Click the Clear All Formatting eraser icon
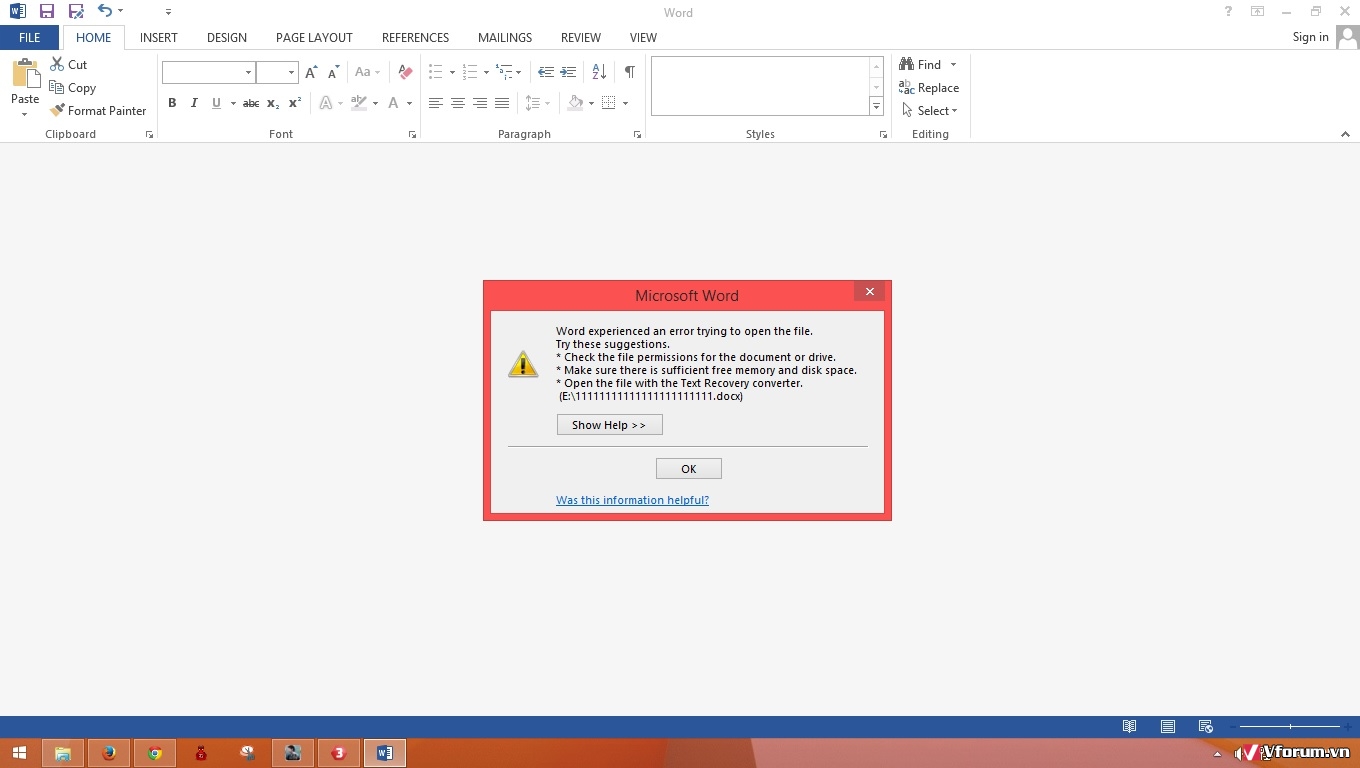 [x=405, y=72]
